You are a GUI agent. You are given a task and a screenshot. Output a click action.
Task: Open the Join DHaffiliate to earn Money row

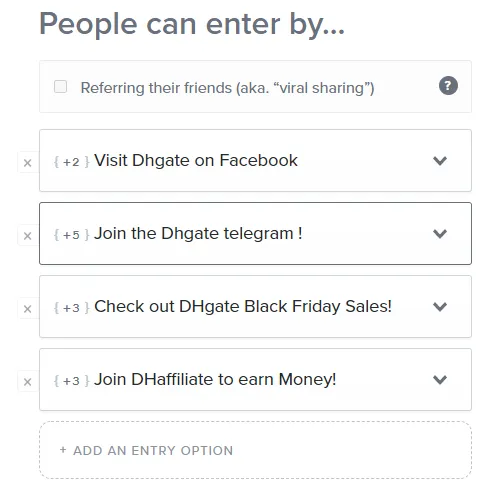click(255, 379)
